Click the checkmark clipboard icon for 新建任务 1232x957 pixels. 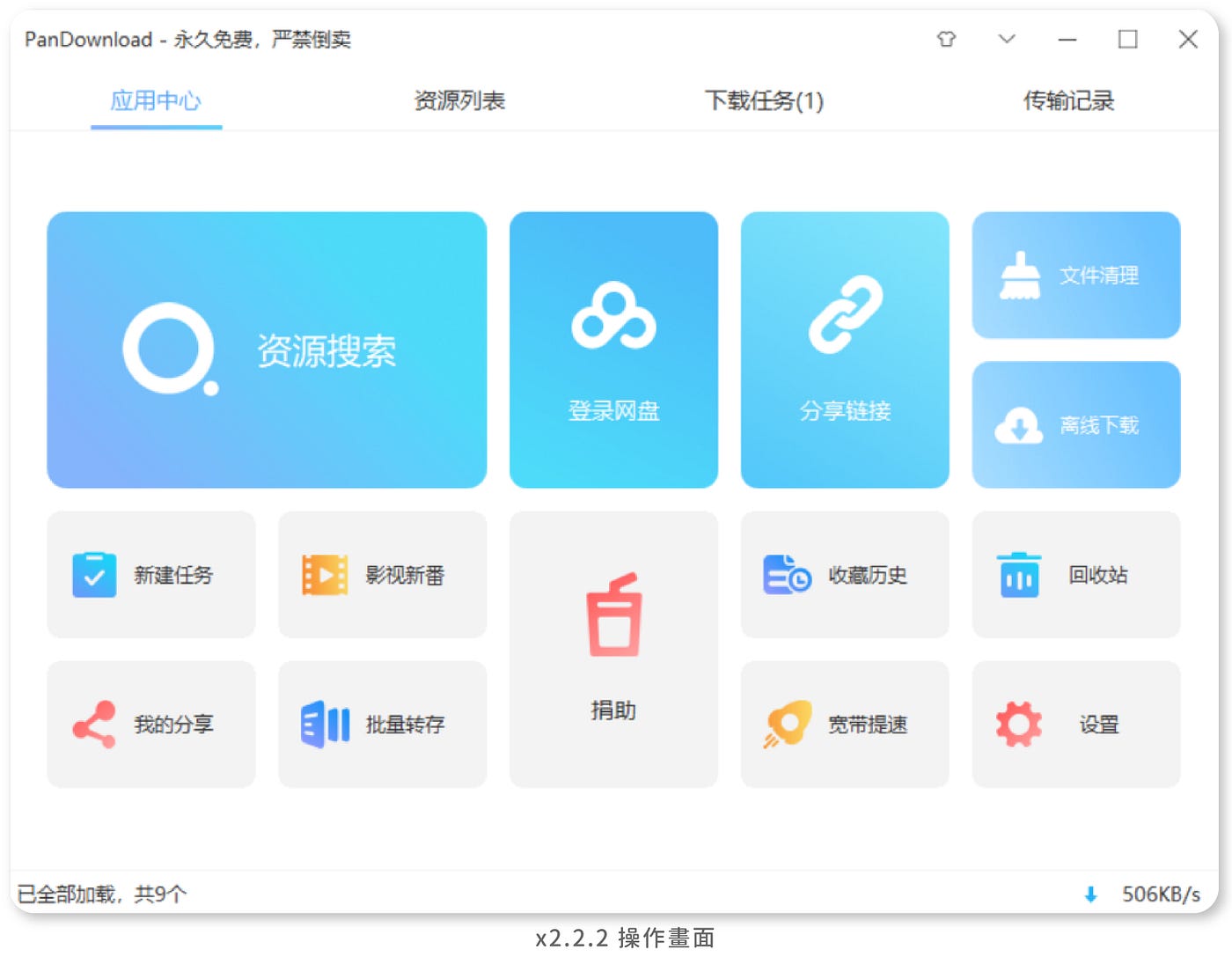pos(94,575)
